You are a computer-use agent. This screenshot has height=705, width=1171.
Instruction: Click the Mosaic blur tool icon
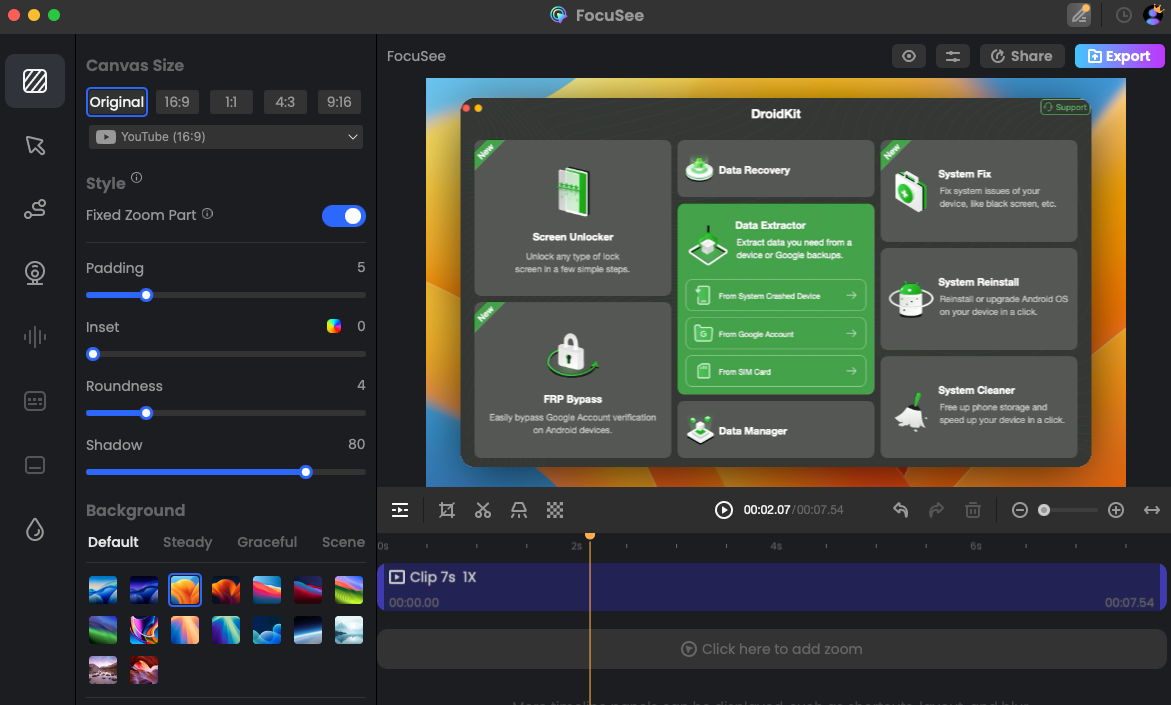click(555, 510)
